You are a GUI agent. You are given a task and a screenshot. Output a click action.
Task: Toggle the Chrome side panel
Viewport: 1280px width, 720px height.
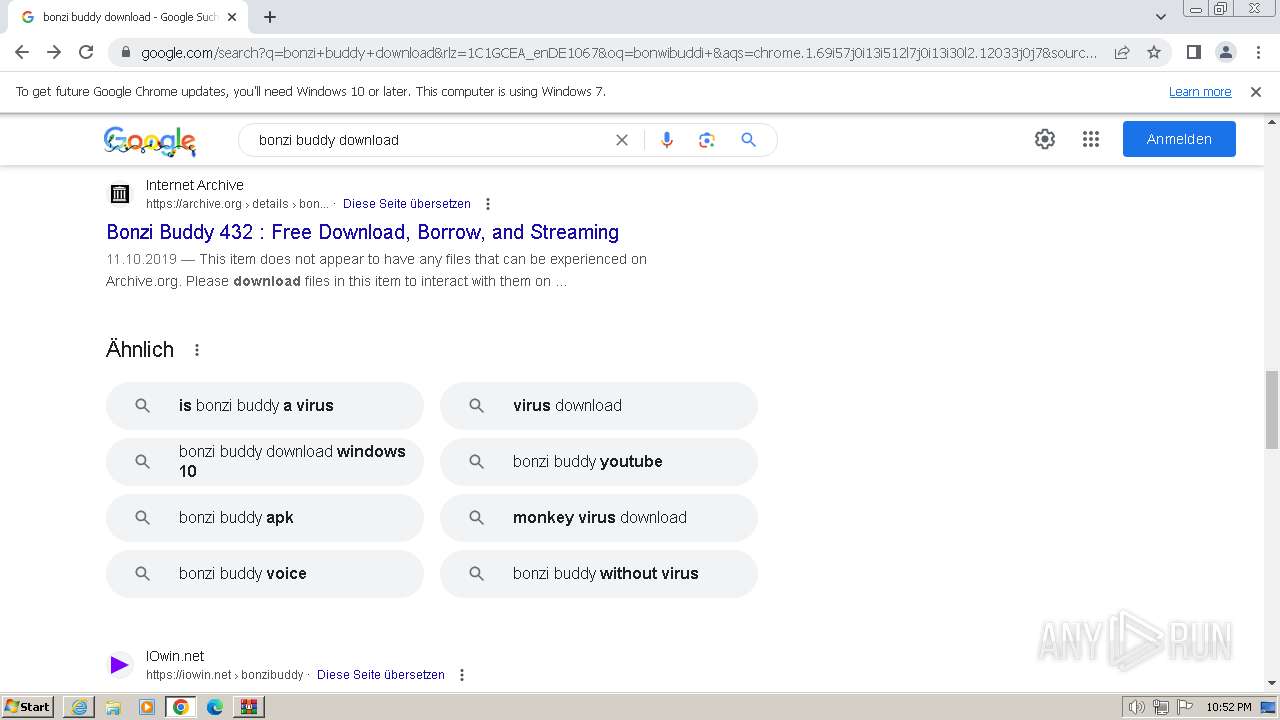click(x=1193, y=52)
